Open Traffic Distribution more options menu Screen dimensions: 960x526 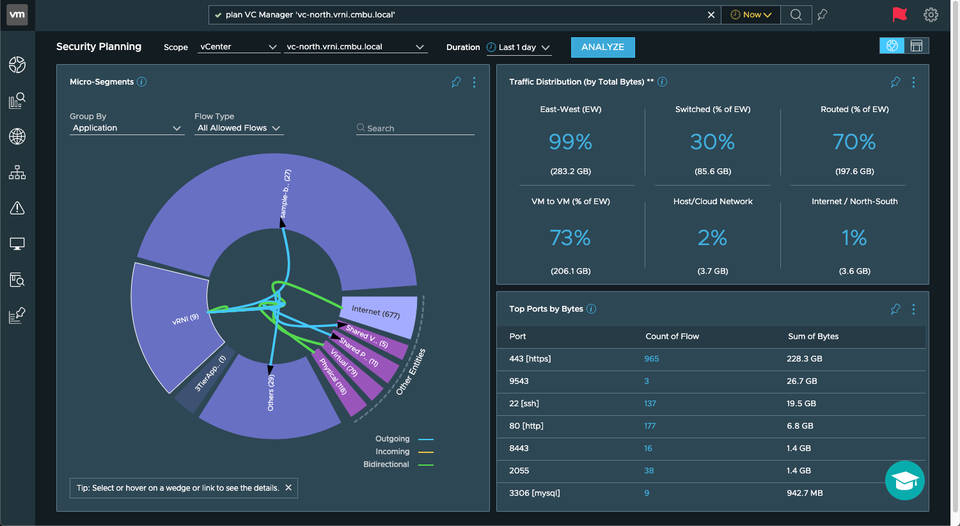pos(913,82)
